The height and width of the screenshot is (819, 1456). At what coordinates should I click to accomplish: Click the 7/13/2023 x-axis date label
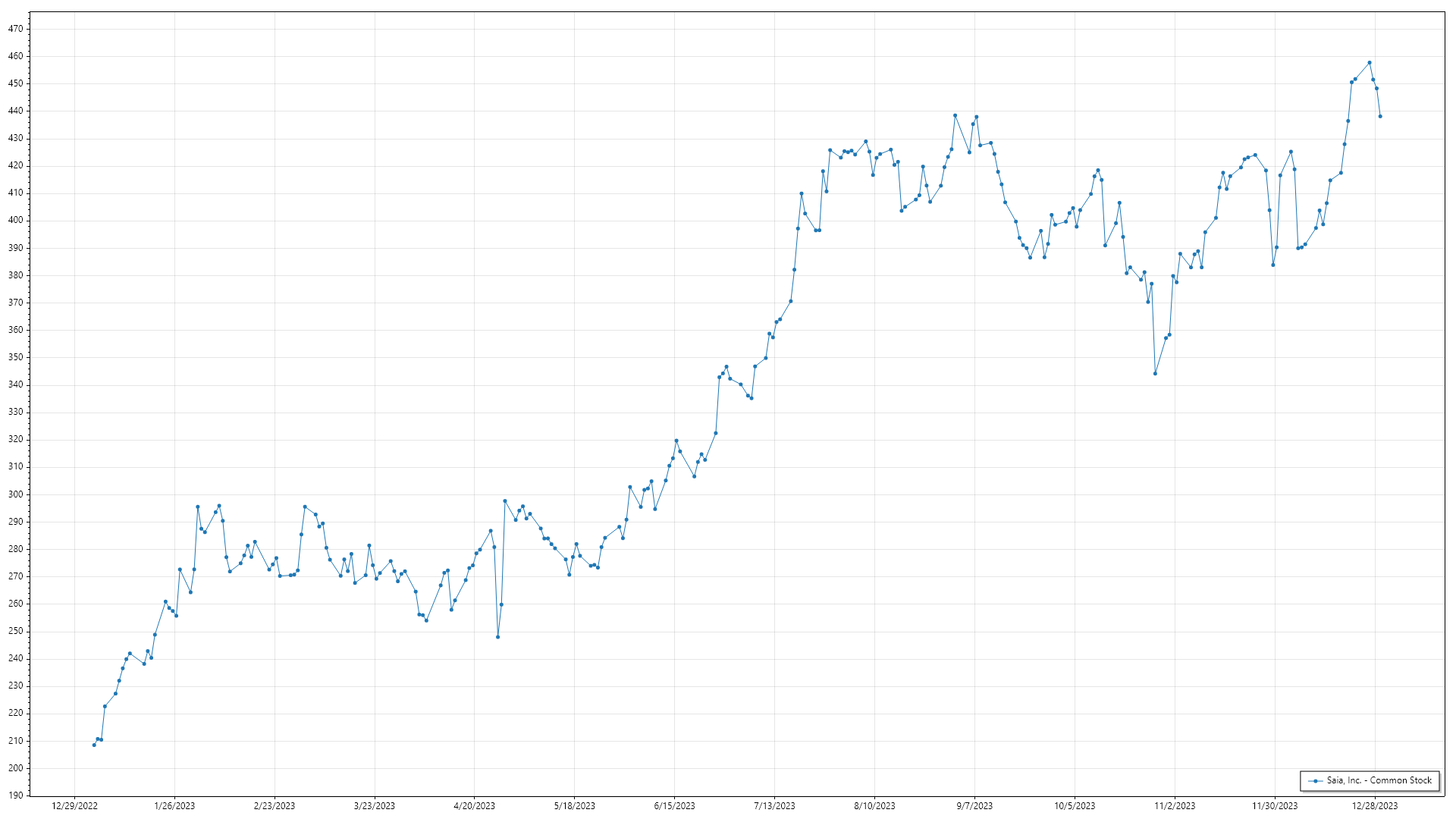pos(774,806)
